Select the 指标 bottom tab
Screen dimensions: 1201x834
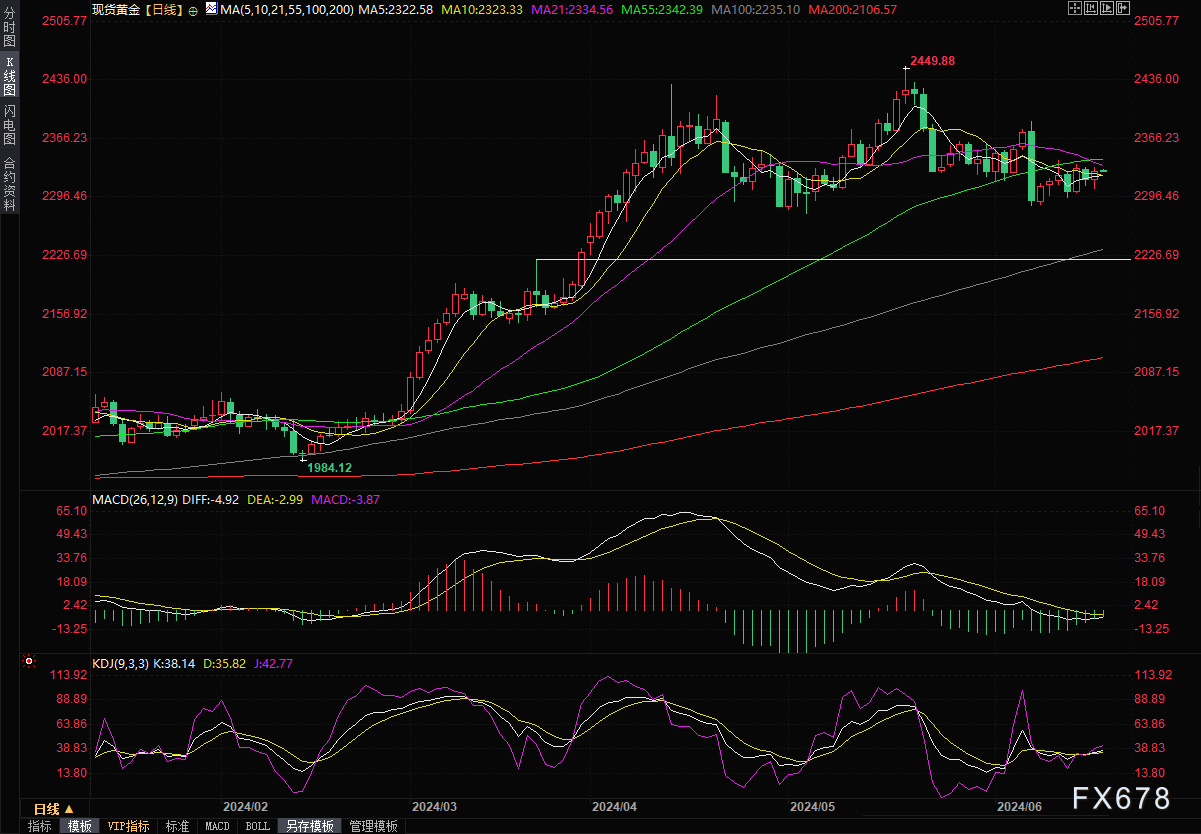[40, 826]
